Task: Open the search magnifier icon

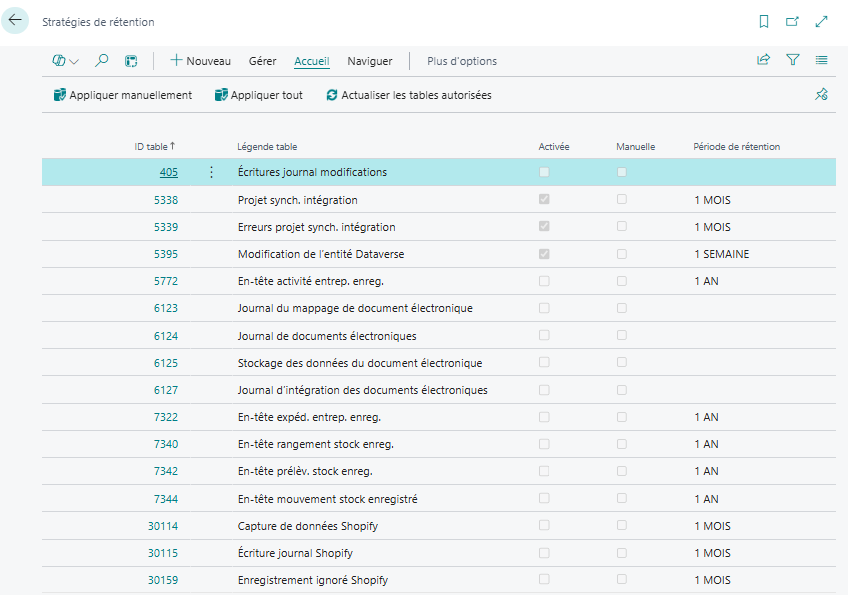Action: point(101,61)
